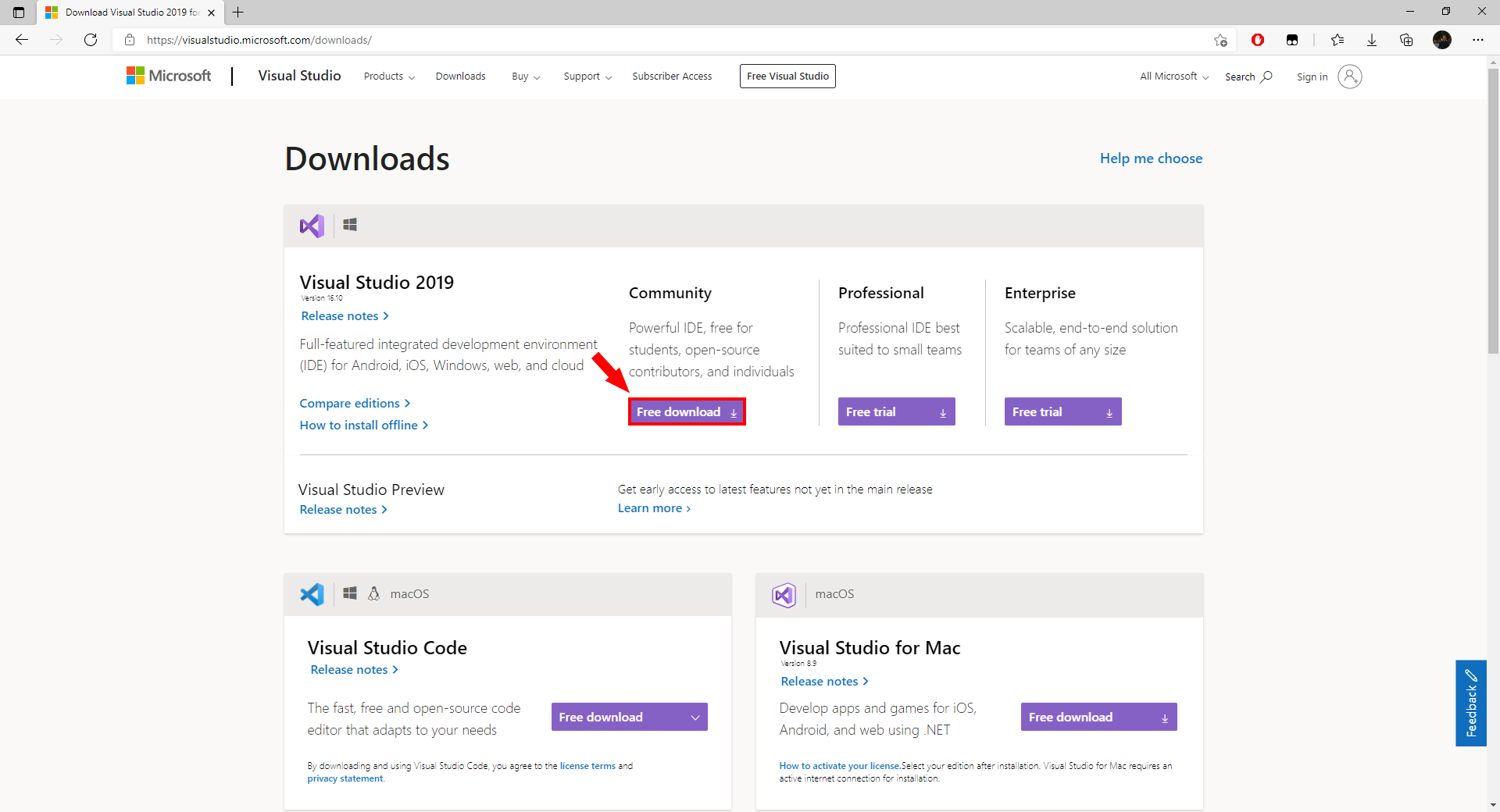The width and height of the screenshot is (1500, 812).
Task: Open Downloads nav item
Action: pos(460,77)
